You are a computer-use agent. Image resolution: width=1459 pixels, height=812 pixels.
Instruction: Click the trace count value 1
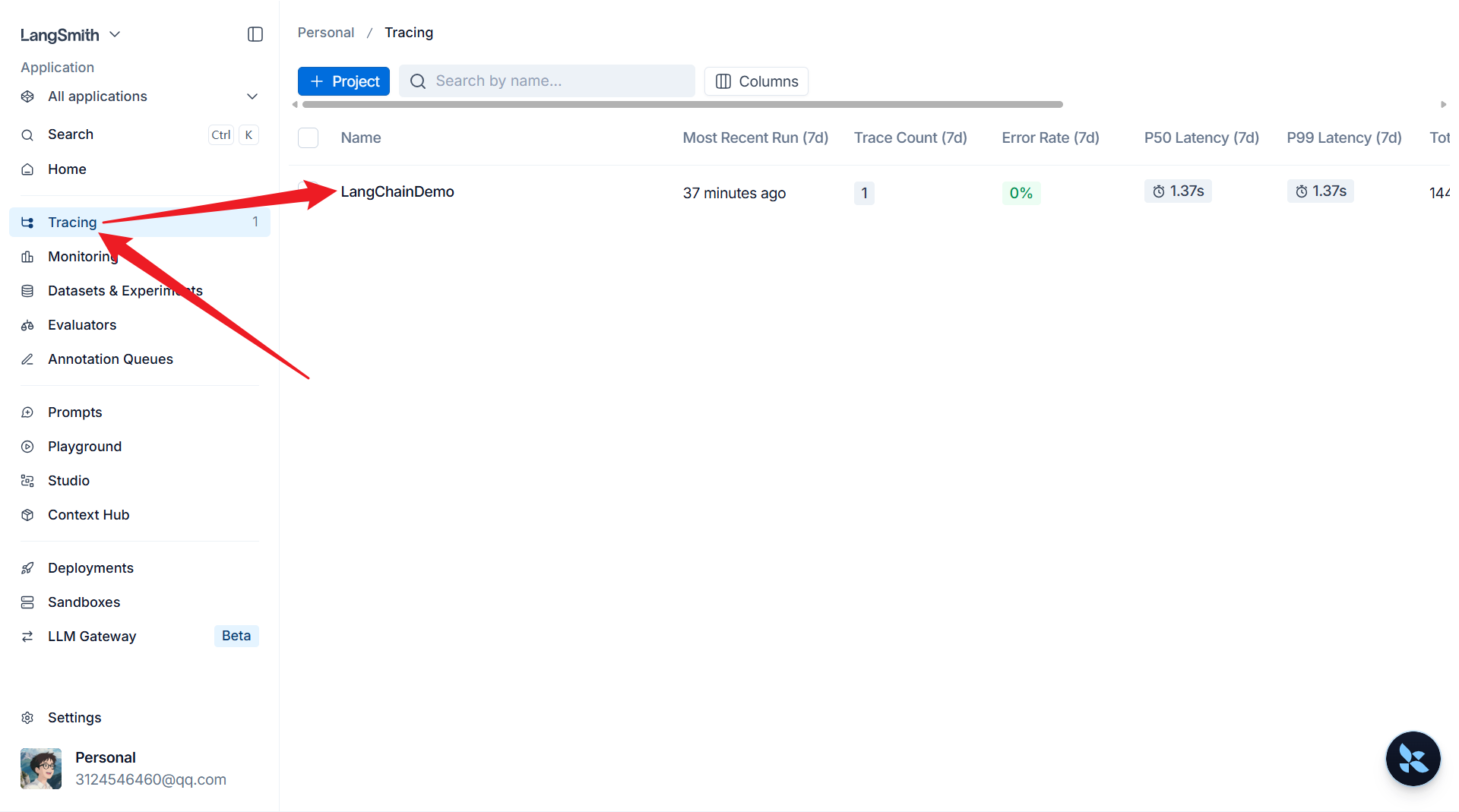864,193
